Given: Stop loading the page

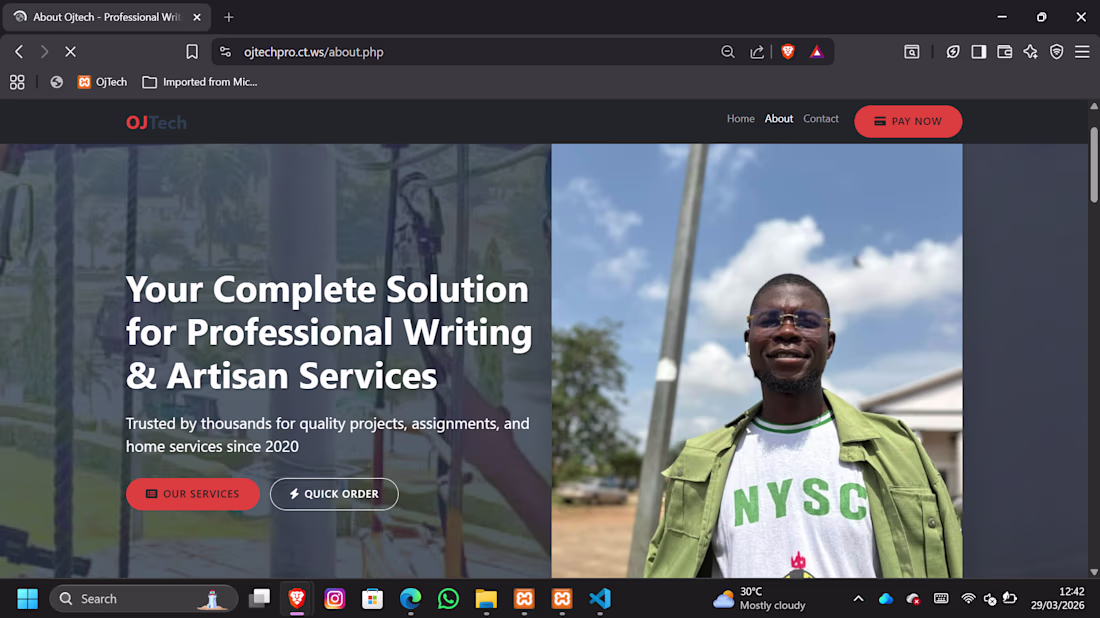Looking at the screenshot, I should (x=70, y=52).
